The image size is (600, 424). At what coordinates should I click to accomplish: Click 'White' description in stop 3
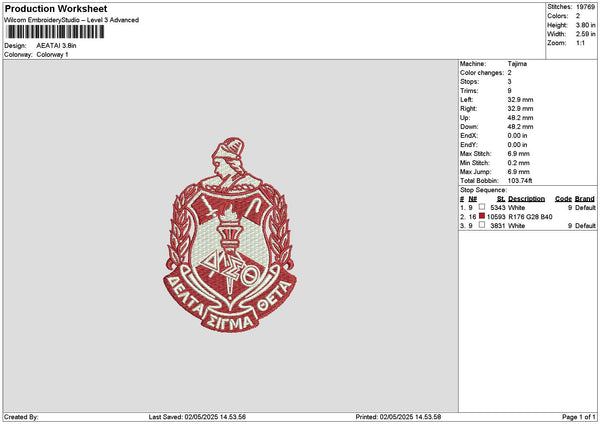tap(517, 226)
